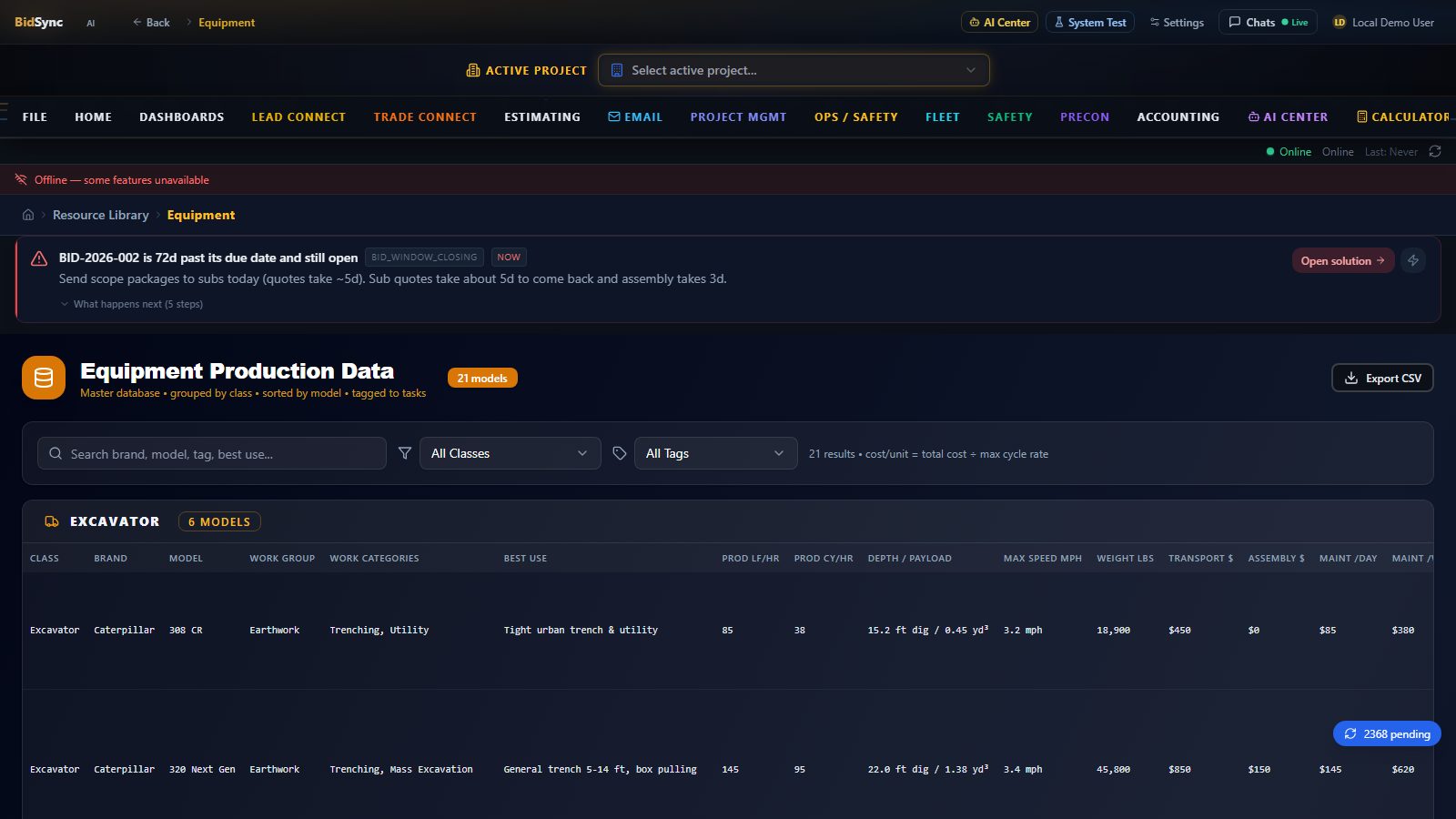Click the orange database icon
Viewport: 1456px width, 819px height.
pos(44,378)
